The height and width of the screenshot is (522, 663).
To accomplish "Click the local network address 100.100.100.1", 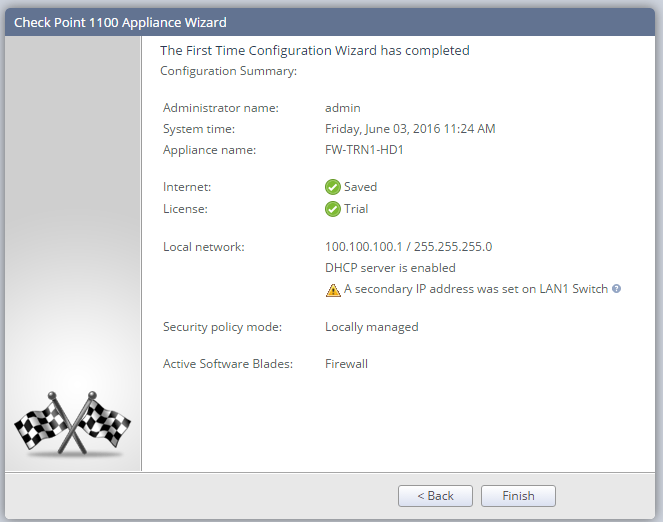I will click(364, 246).
